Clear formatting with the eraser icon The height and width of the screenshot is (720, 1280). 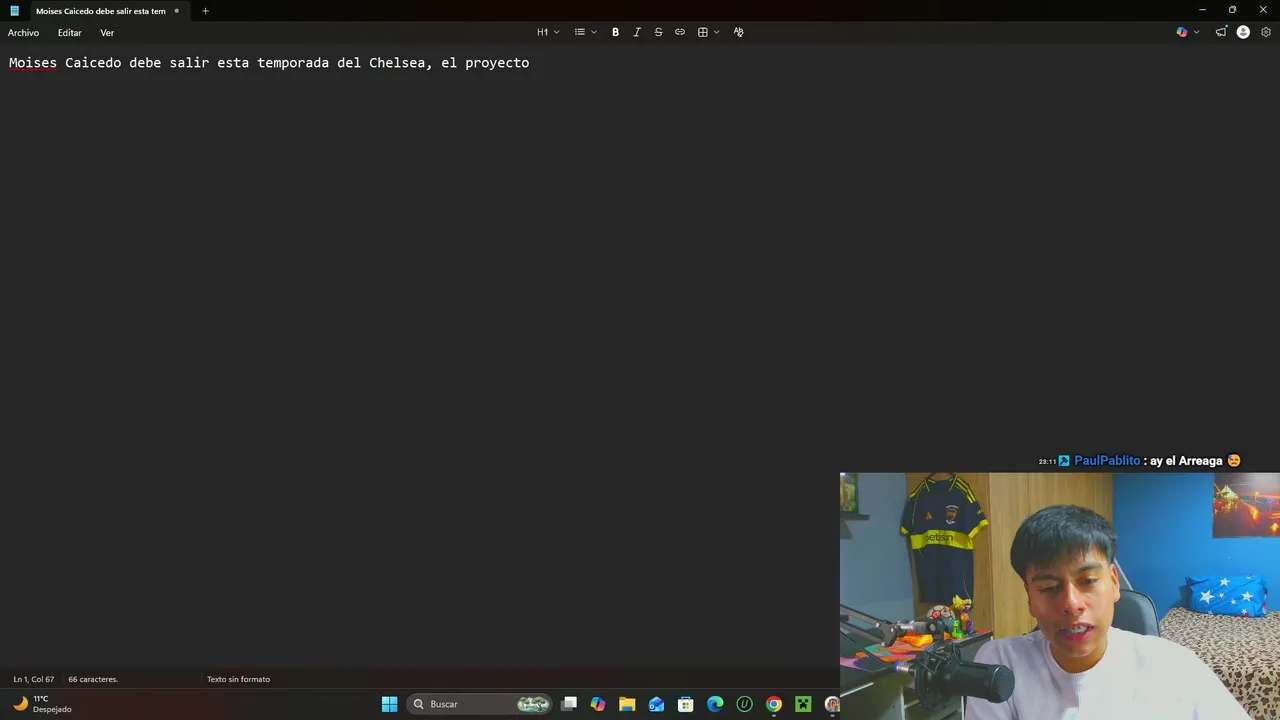click(x=739, y=32)
